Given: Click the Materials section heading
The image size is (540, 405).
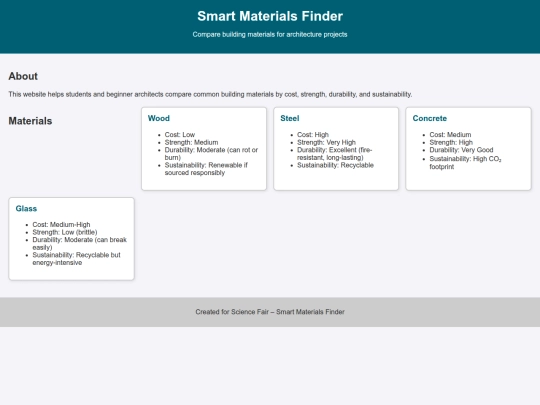Looking at the screenshot, I should (30, 121).
